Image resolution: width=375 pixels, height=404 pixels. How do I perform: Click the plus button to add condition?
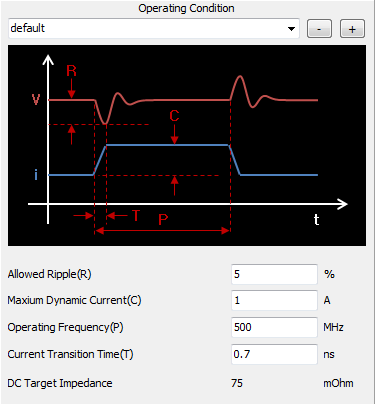pos(352,29)
